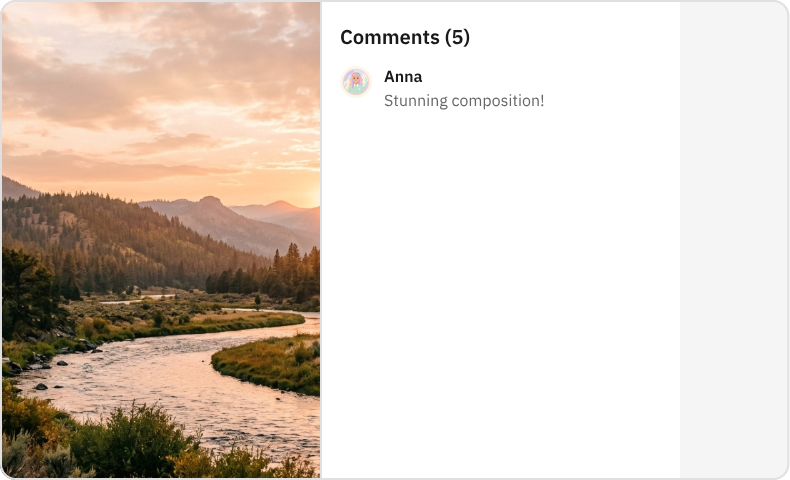Image resolution: width=790 pixels, height=480 pixels.
Task: Click the grassy riverbank island in the photo
Action: 270,362
